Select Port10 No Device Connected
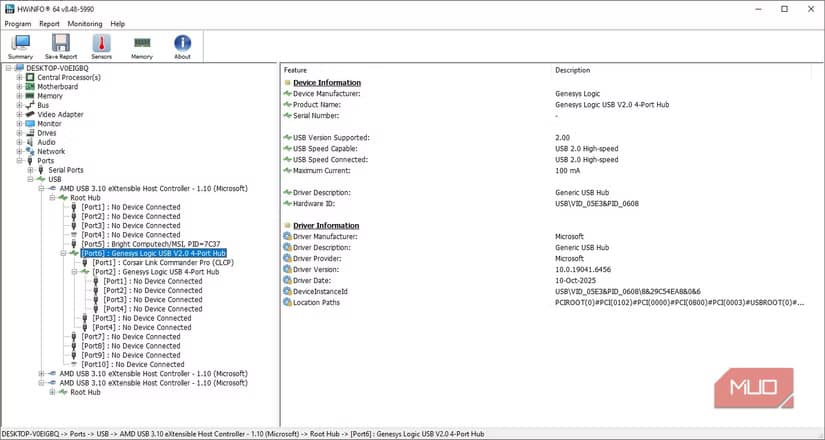825x440 pixels. pyautogui.click(x=133, y=364)
